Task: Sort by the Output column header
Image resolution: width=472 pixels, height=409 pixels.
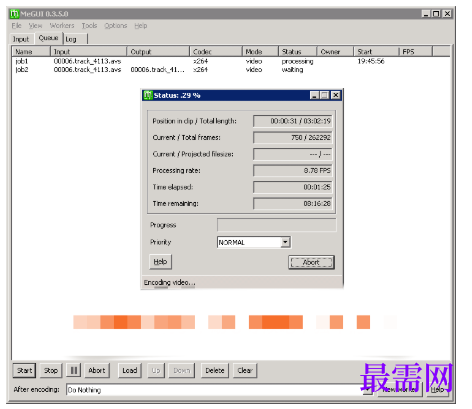Action: tap(158, 52)
